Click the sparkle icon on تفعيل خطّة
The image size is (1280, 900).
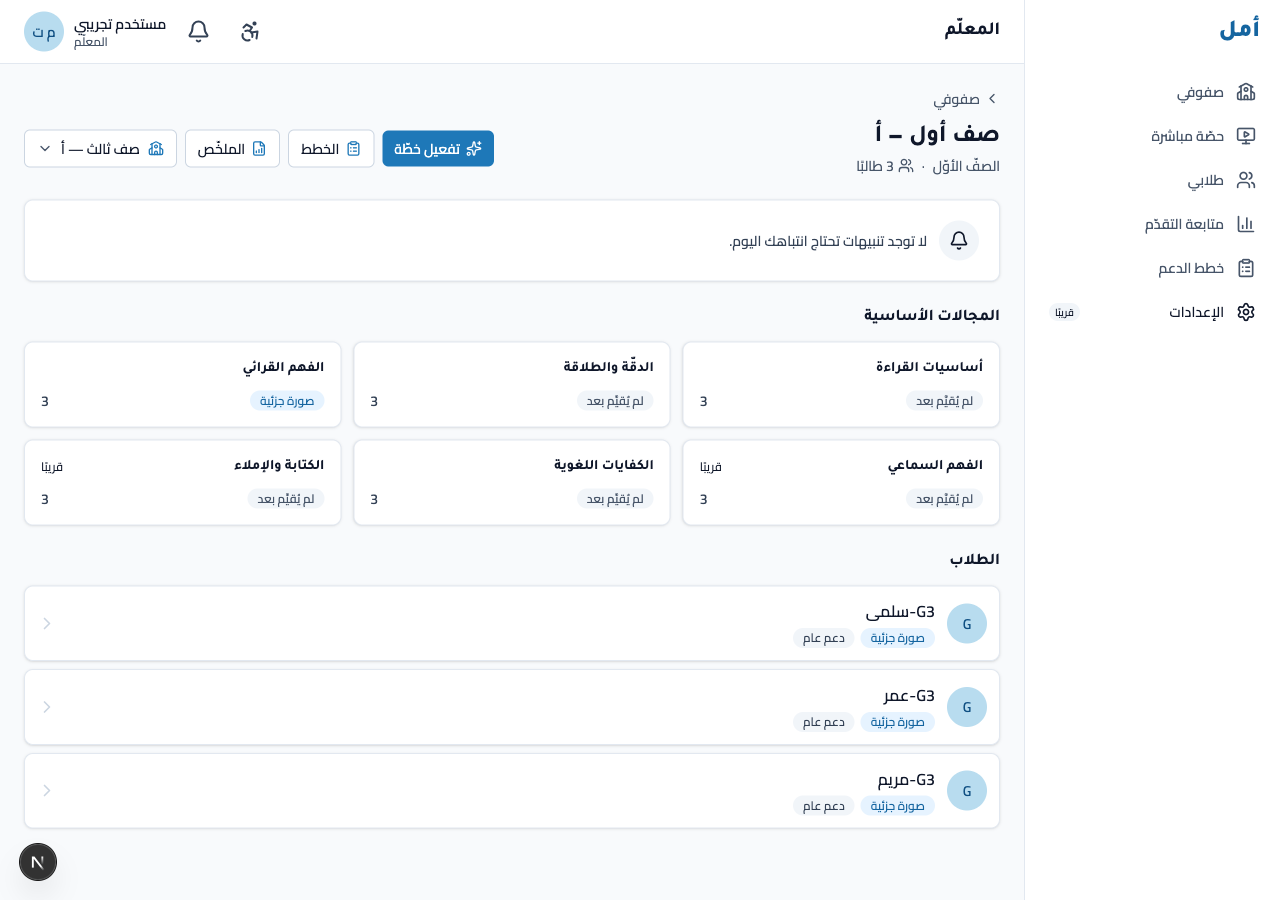point(474,148)
